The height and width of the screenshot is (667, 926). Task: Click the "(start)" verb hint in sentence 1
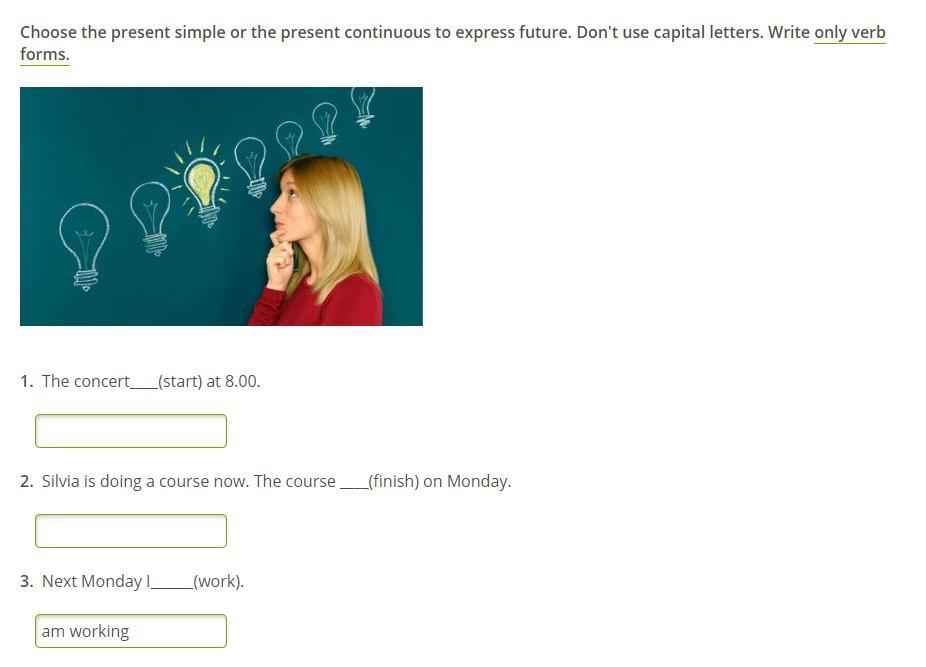pyautogui.click(x=180, y=381)
